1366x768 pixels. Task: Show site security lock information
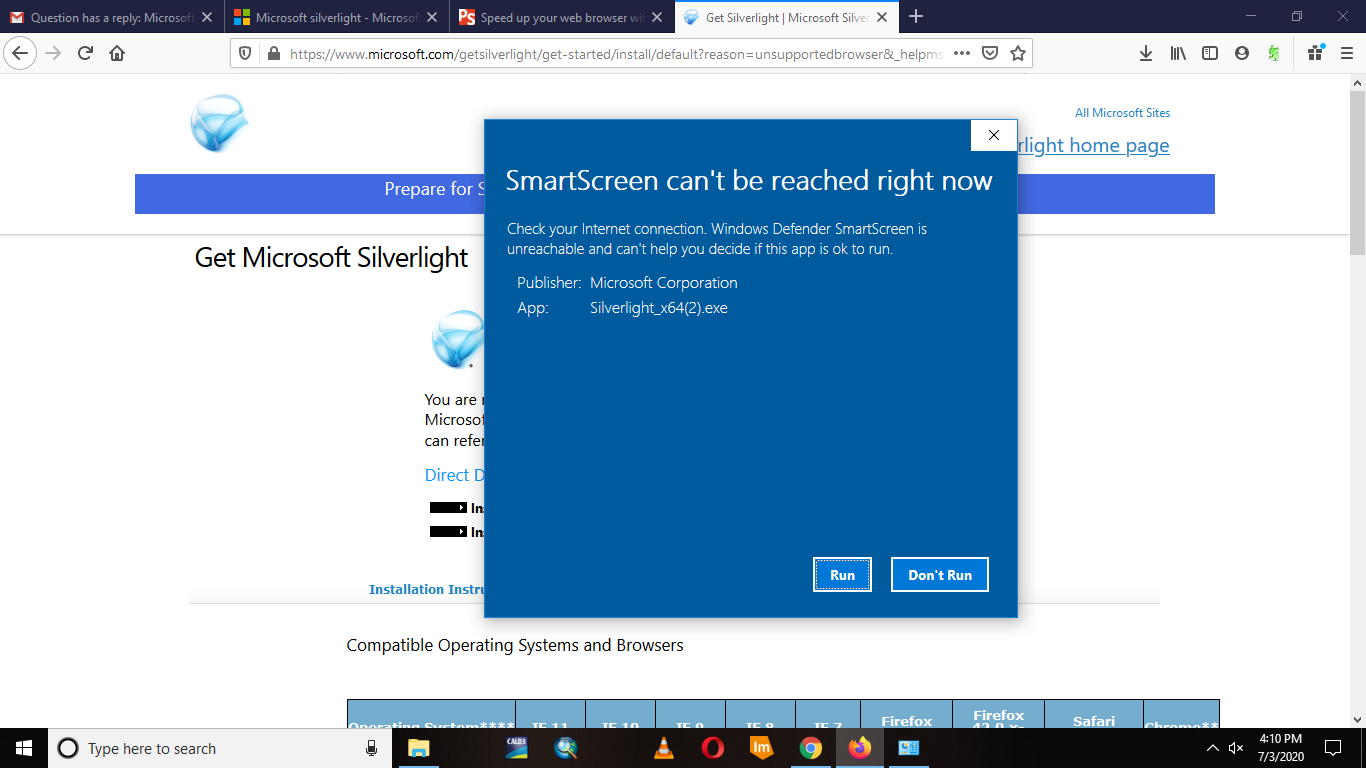[x=273, y=54]
